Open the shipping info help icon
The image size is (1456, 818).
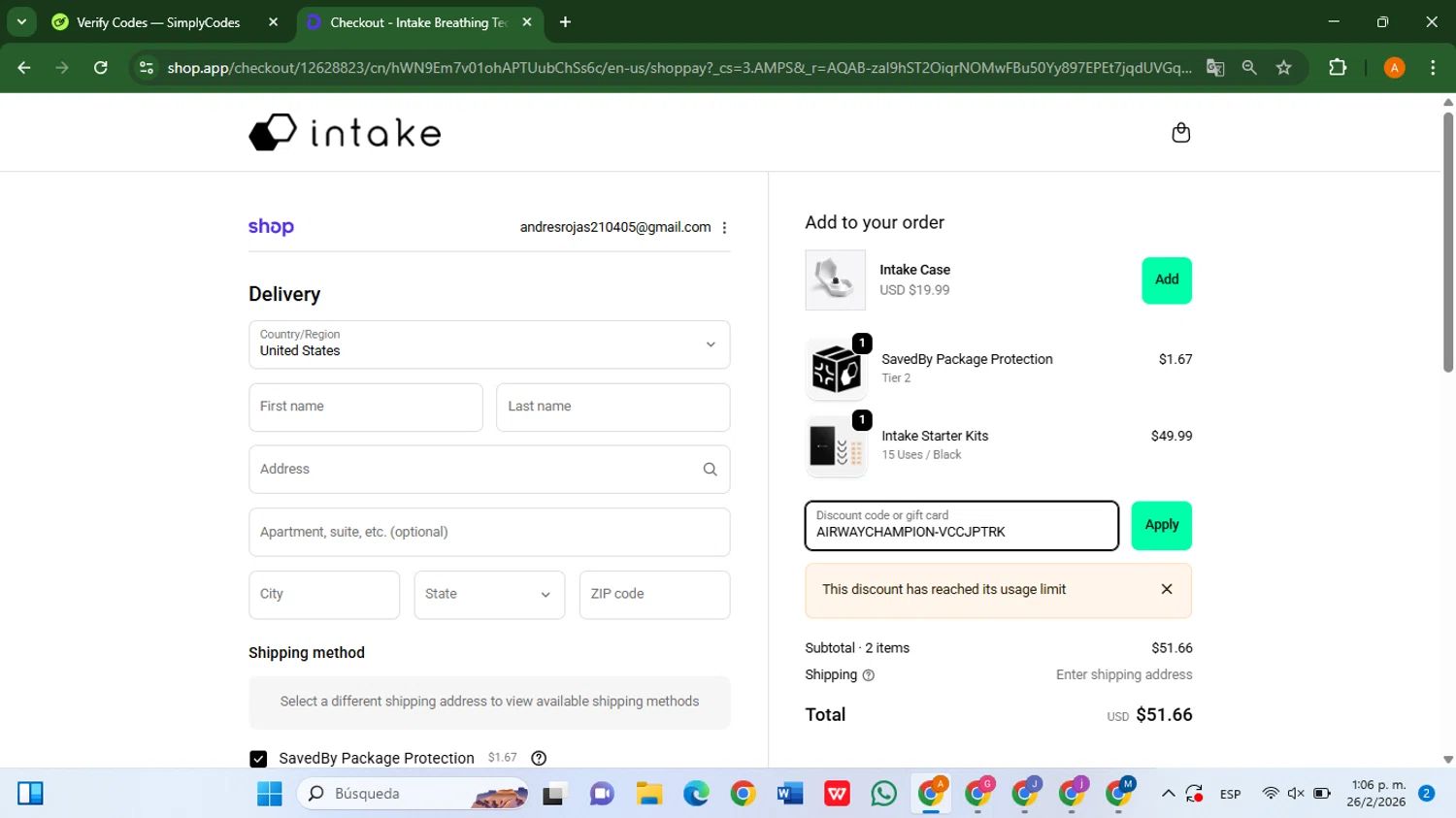[869, 675]
